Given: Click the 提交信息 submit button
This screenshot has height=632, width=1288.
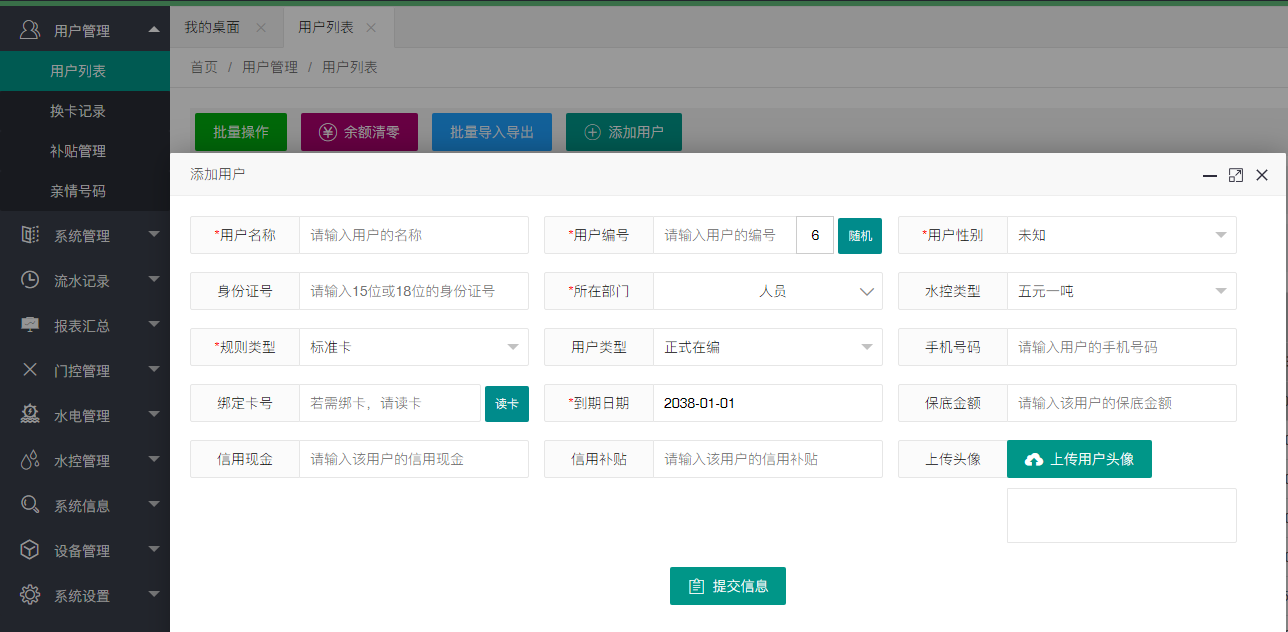Looking at the screenshot, I should [727, 586].
